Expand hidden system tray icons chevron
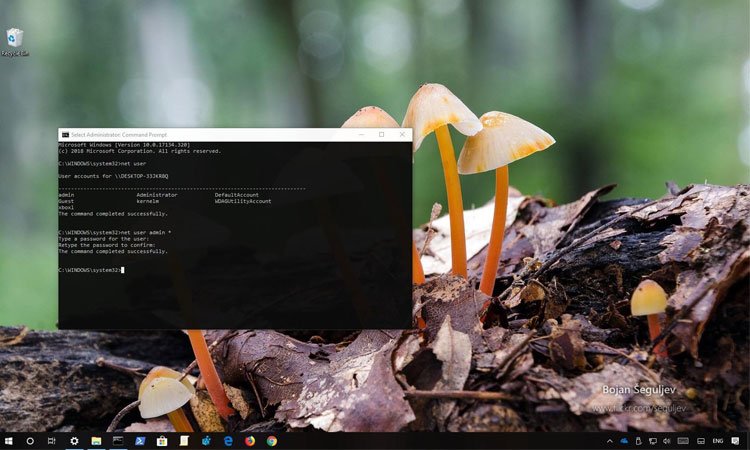 click(x=609, y=441)
